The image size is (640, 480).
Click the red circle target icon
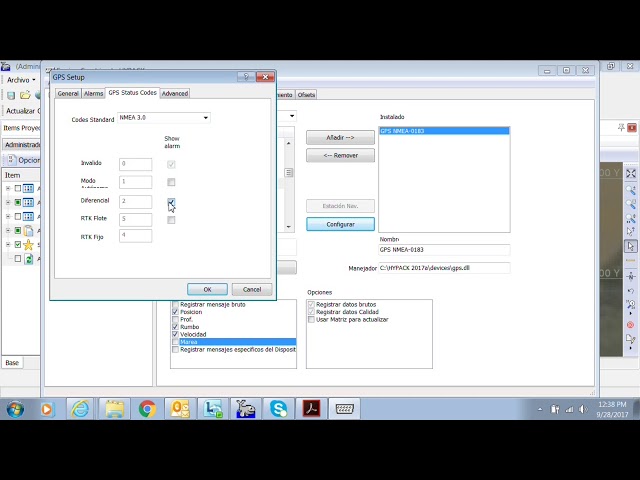click(631, 325)
